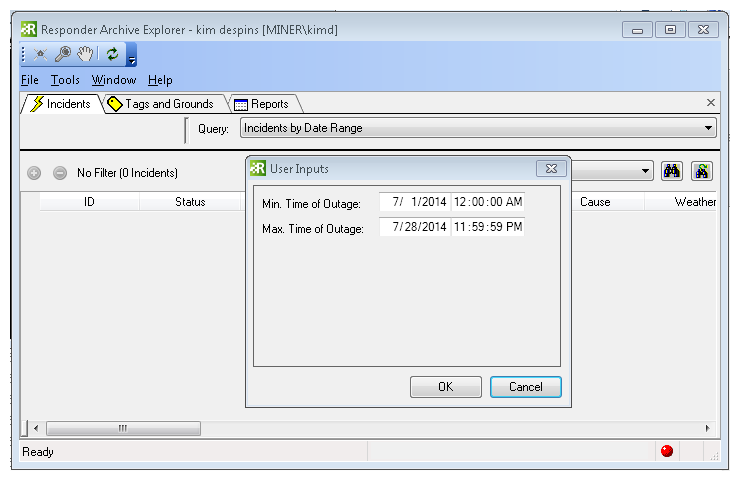This screenshot has height=481, width=740.
Task: Click the horizontal scrollbar left arrow
Action: point(36,429)
